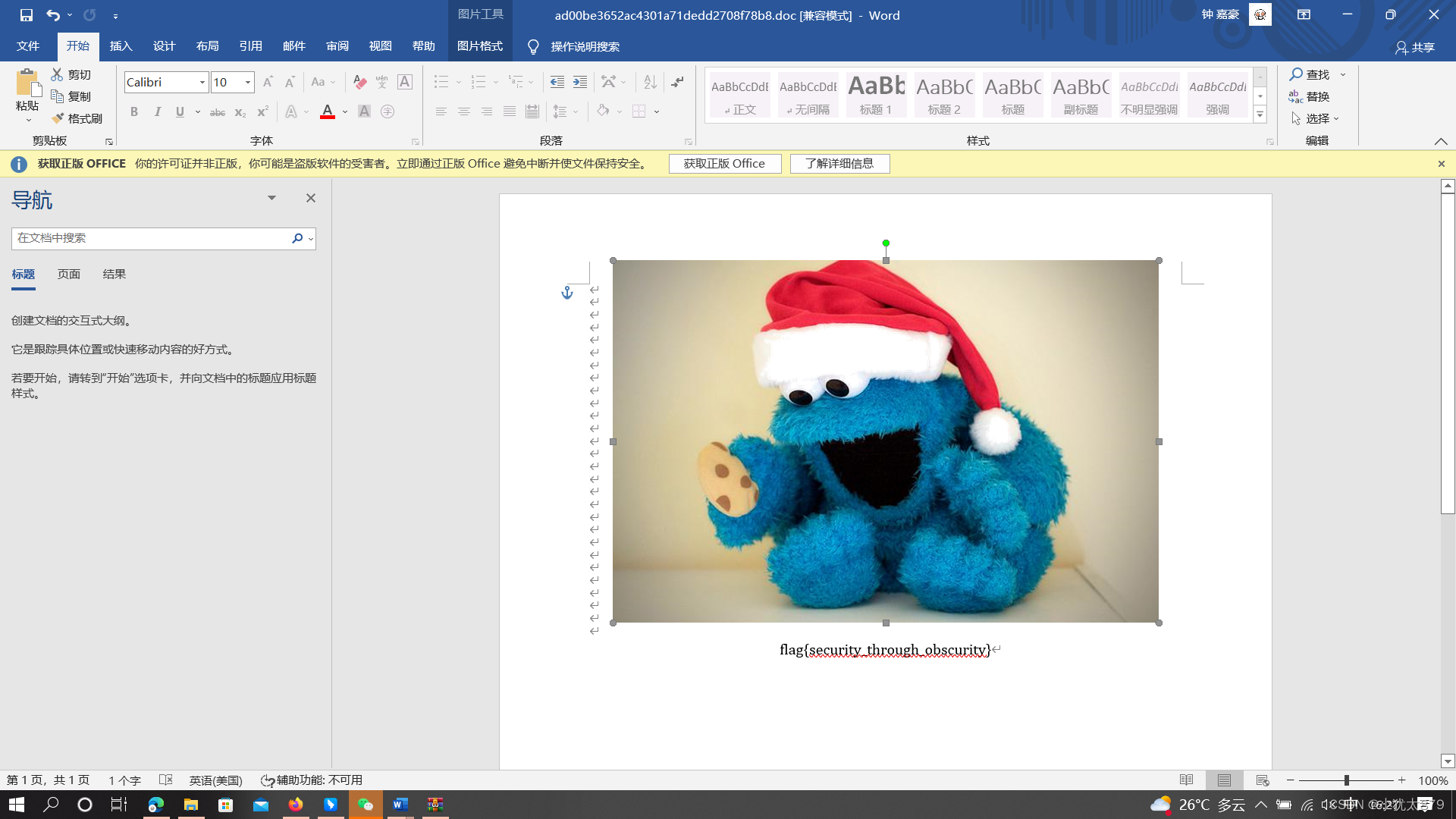Switch to 页面 tab in navigation pane
Image resolution: width=1456 pixels, height=819 pixels.
(69, 275)
